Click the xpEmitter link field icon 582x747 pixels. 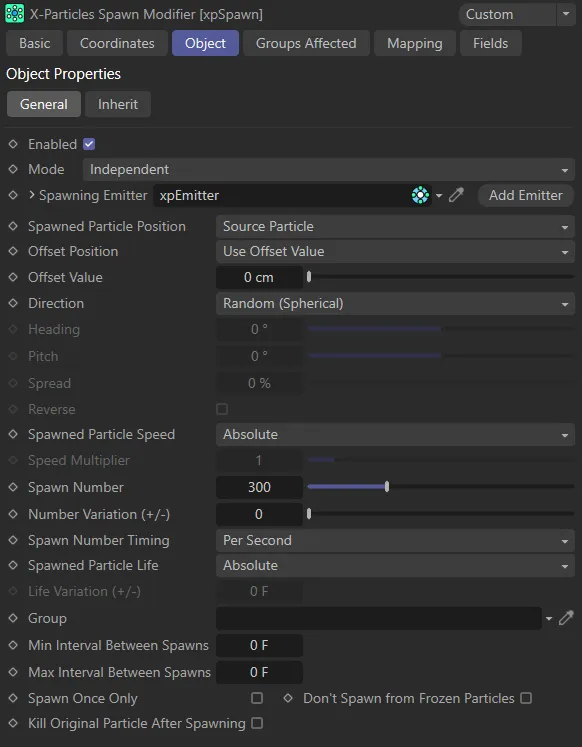(x=420, y=195)
